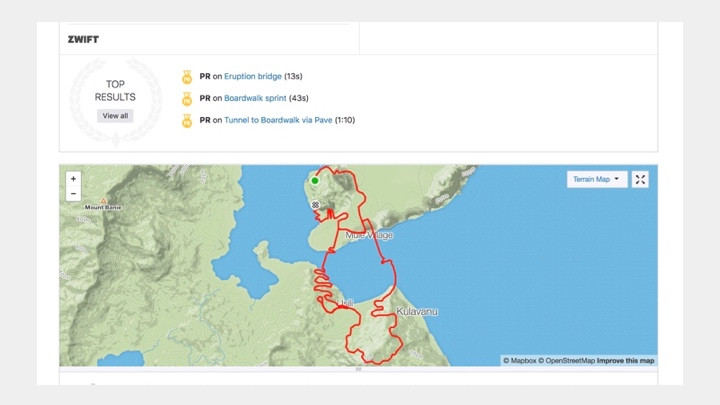The height and width of the screenshot is (405, 720).
Task: Click the PR medal beside Boardwalk sprint
Action: tap(187, 99)
